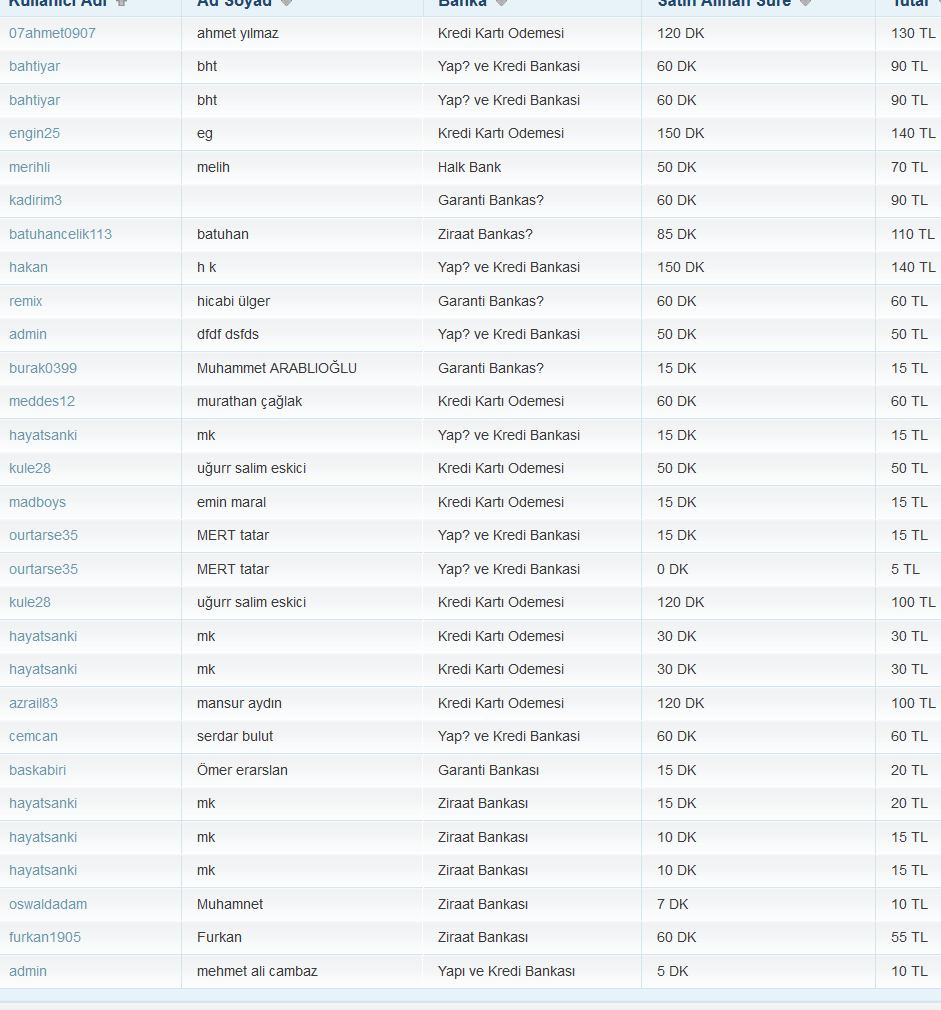Open furkan1905 username link
The image size is (941, 1010).
coord(45,937)
